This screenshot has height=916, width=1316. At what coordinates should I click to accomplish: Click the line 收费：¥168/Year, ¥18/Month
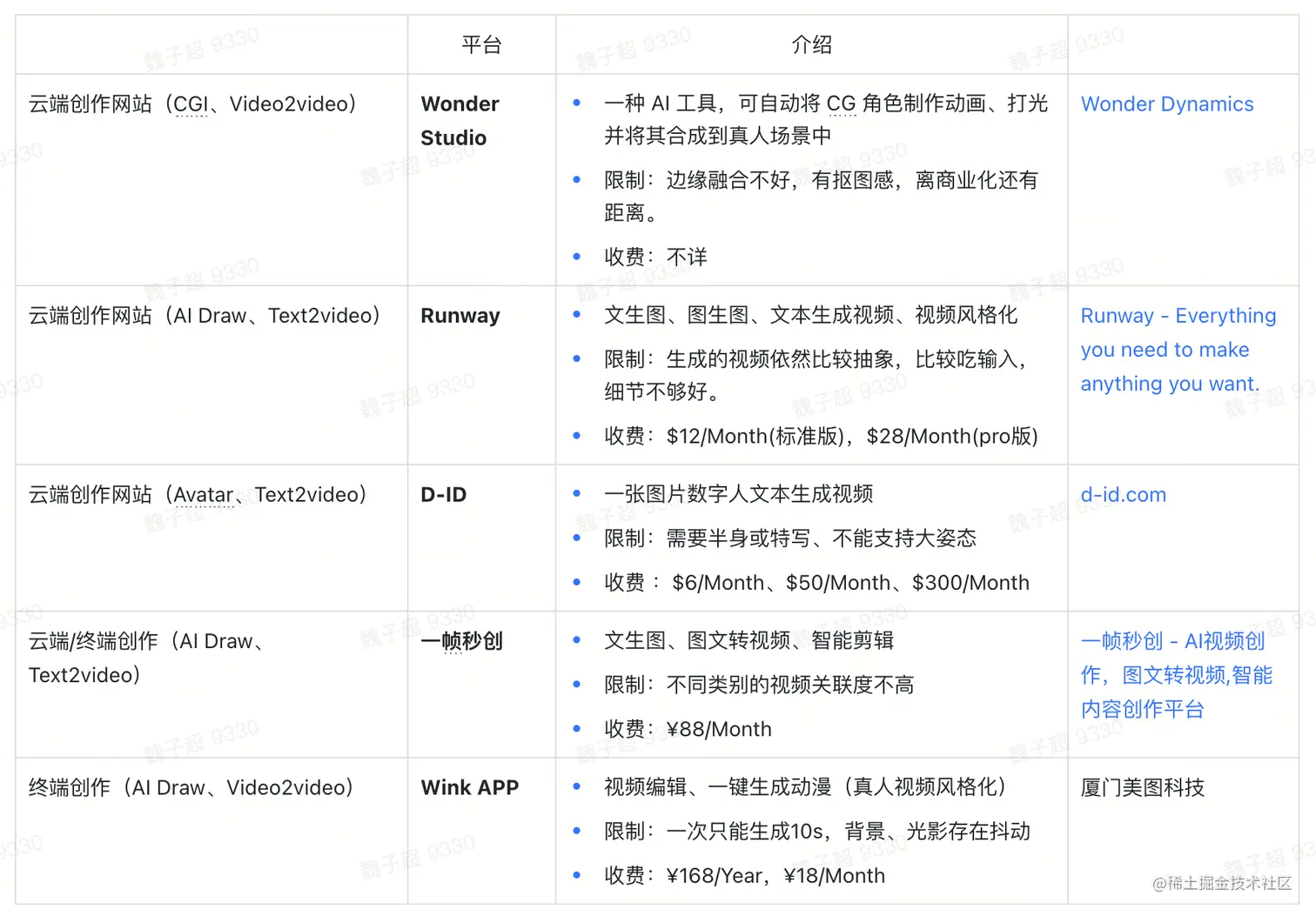744,876
